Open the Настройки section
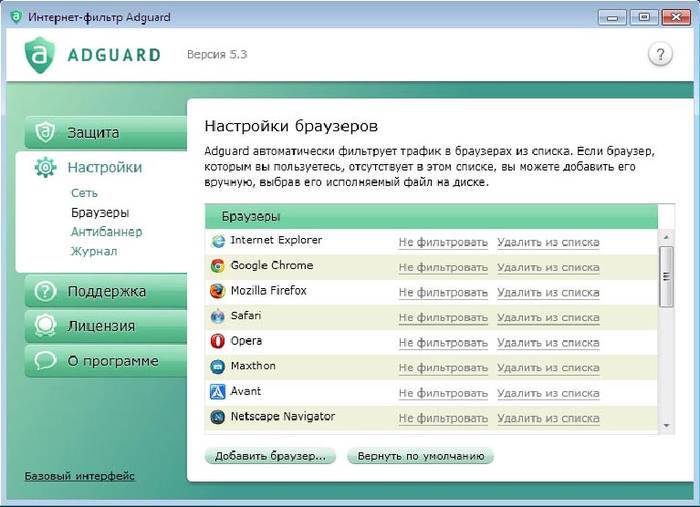The height and width of the screenshot is (507, 700). coord(104,167)
